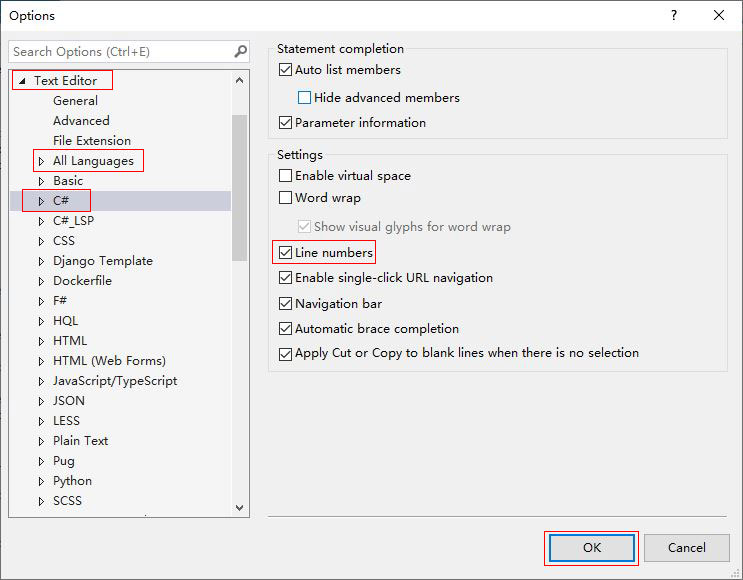The width and height of the screenshot is (743, 580).
Task: Click the help question mark icon
Action: (x=673, y=15)
